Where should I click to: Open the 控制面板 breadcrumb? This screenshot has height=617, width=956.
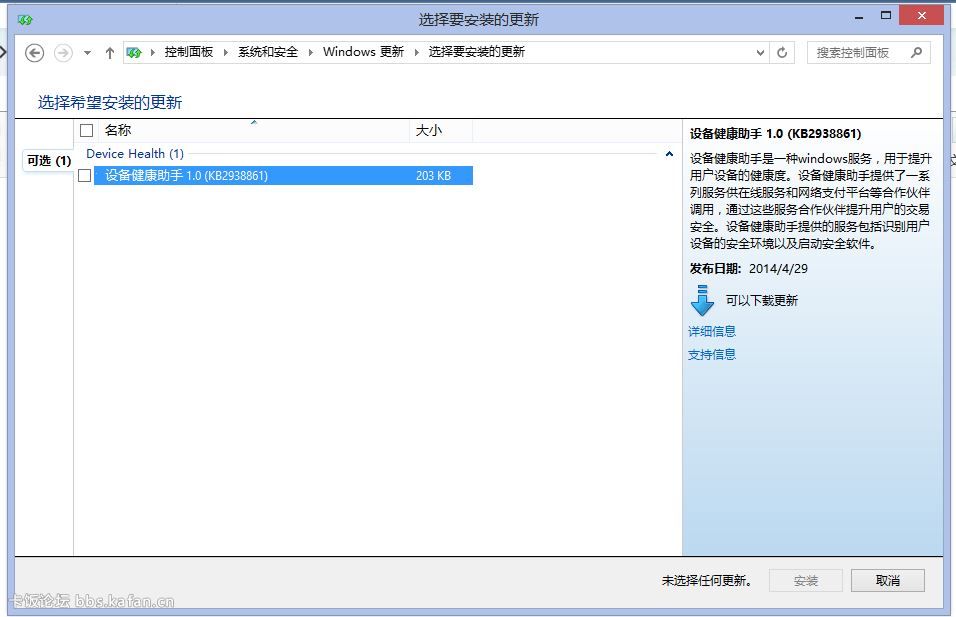click(x=189, y=52)
